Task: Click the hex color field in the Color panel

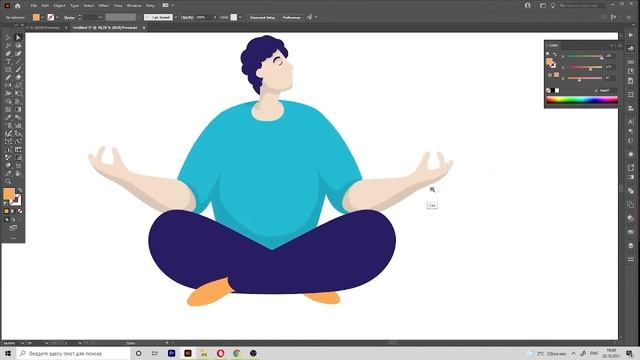Action: click(608, 90)
